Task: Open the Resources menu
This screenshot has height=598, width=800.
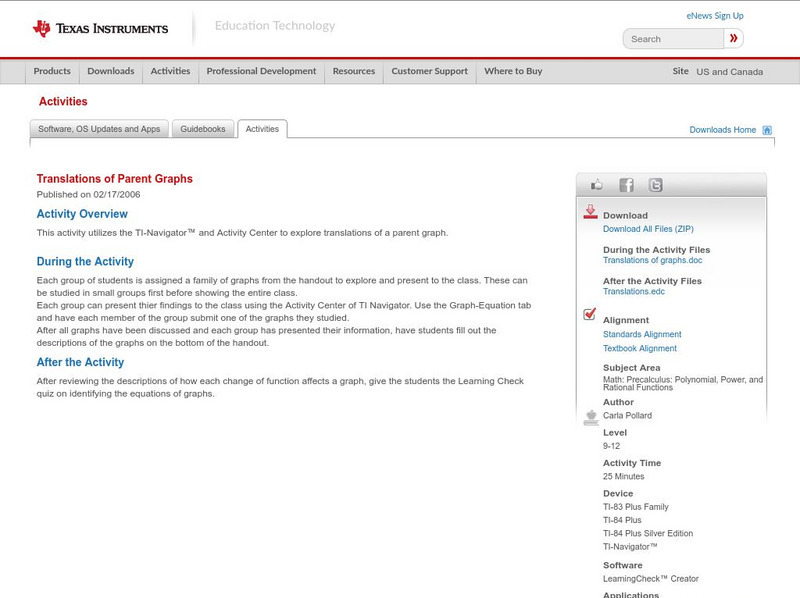Action: point(354,71)
